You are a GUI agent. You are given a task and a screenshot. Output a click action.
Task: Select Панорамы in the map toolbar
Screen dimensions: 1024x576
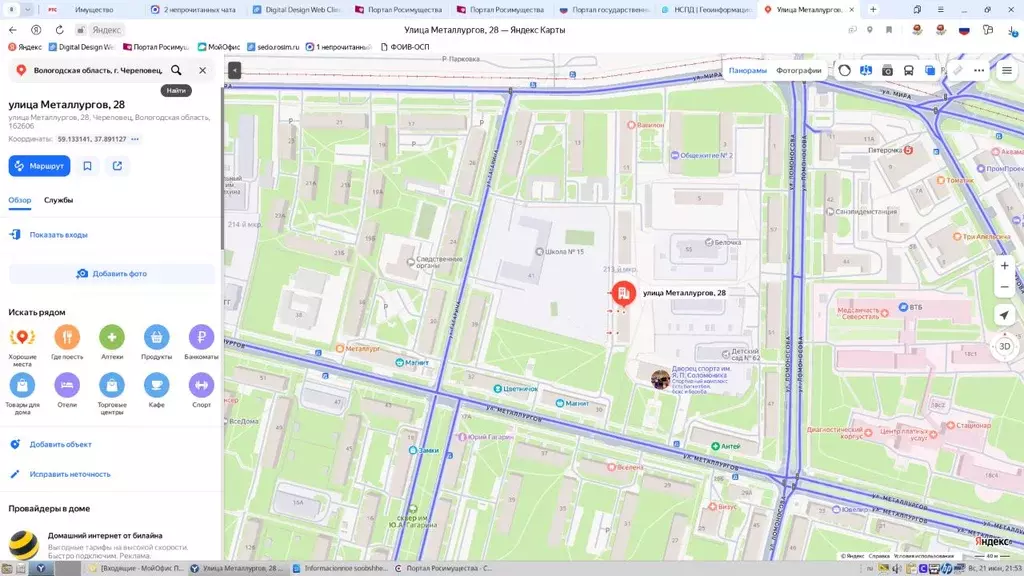pyautogui.click(x=748, y=71)
